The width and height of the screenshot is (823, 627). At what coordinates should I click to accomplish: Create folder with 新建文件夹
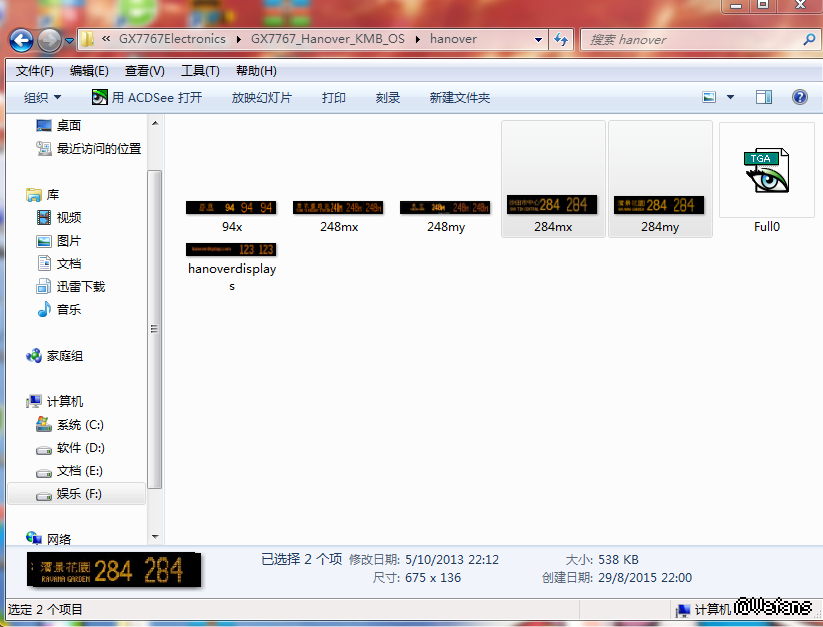[x=460, y=98]
